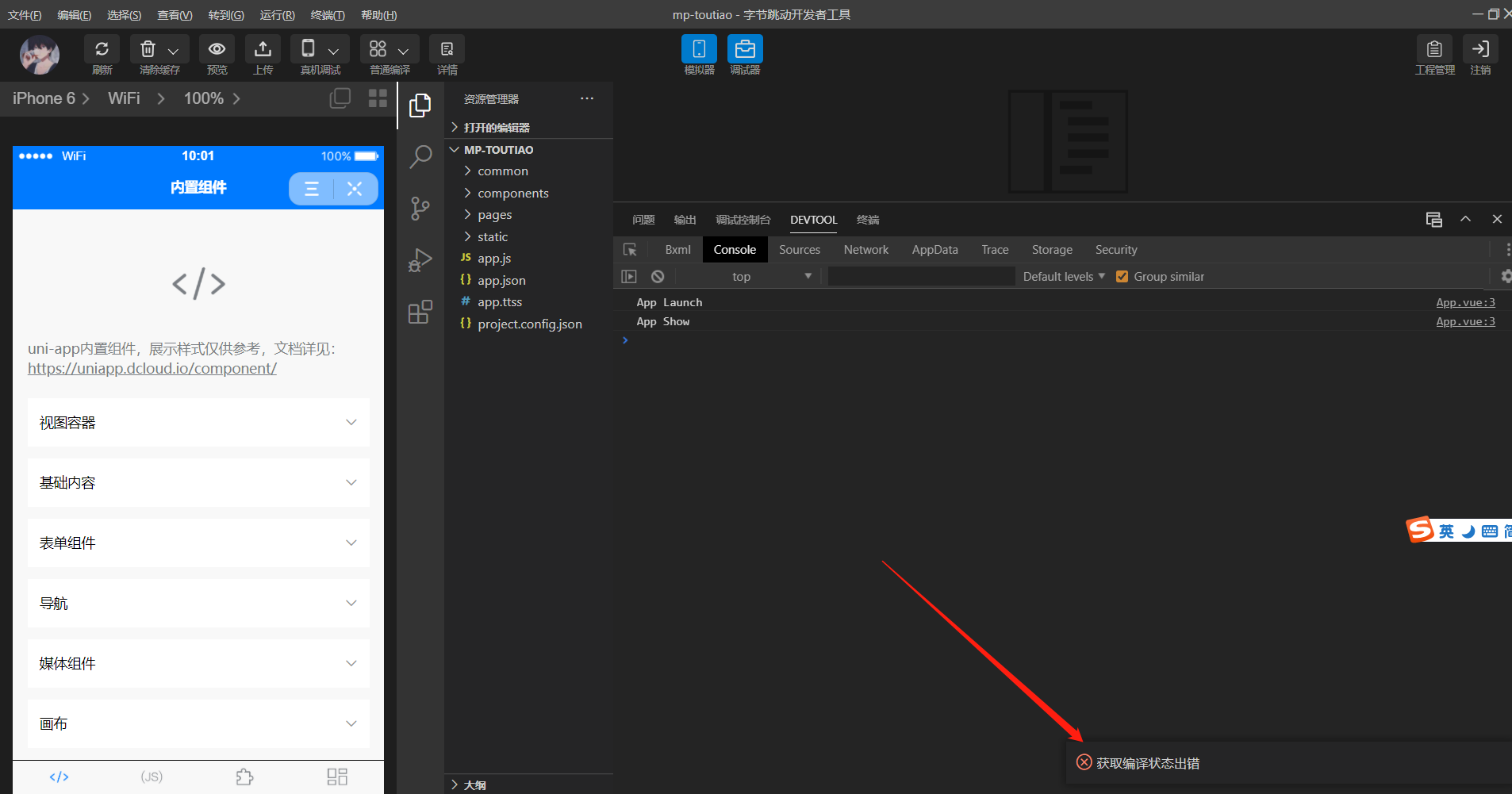Open the Default levels dropdown
Image resolution: width=1512 pixels, height=794 pixels.
pos(1063,277)
